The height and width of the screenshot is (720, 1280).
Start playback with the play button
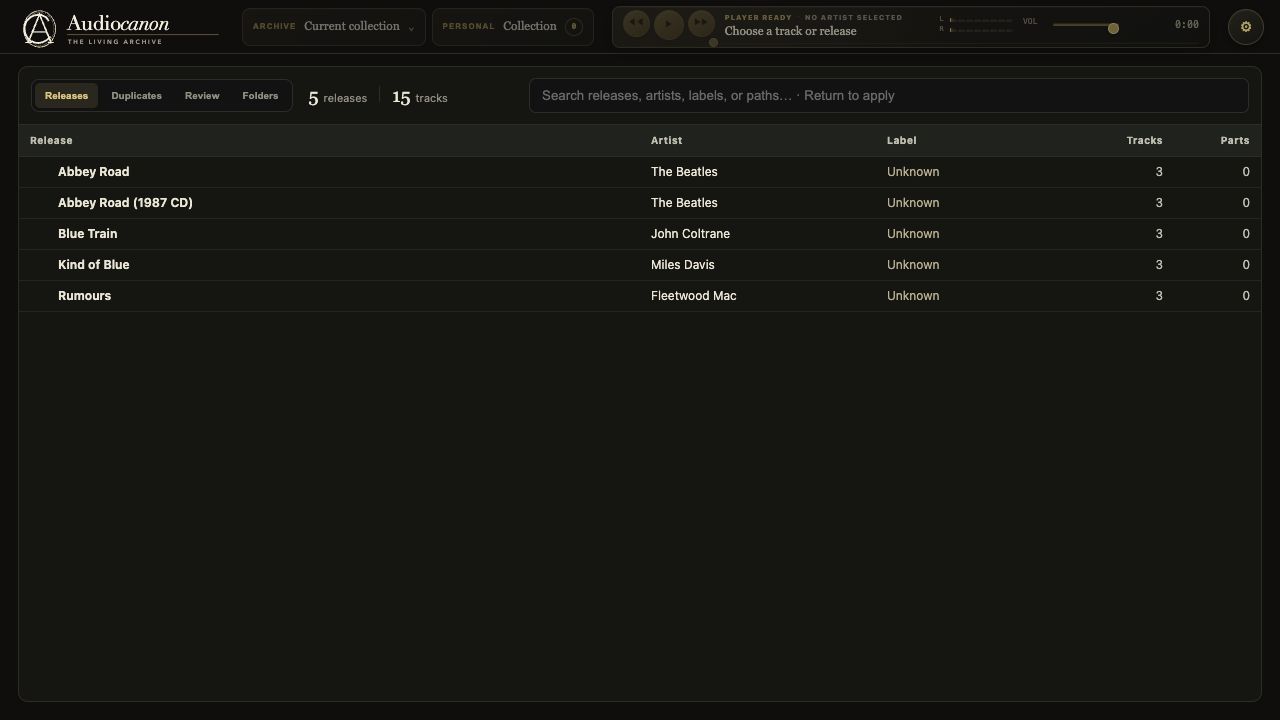[669, 24]
